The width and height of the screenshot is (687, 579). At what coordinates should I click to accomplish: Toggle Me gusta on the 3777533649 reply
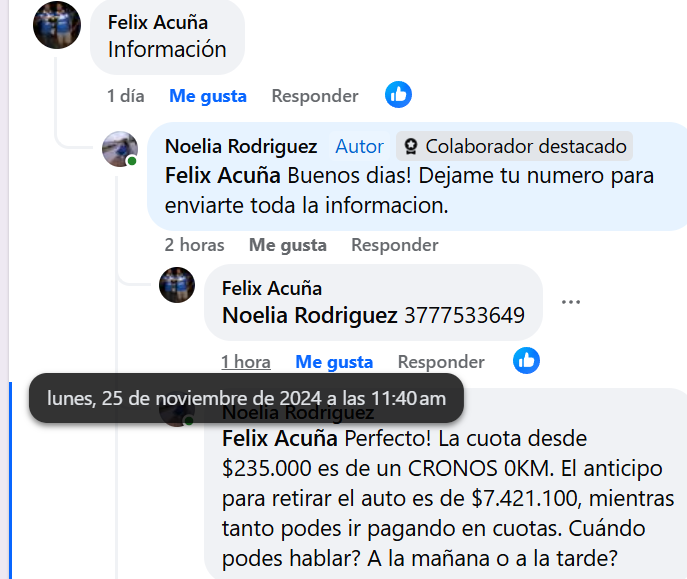click(x=334, y=362)
